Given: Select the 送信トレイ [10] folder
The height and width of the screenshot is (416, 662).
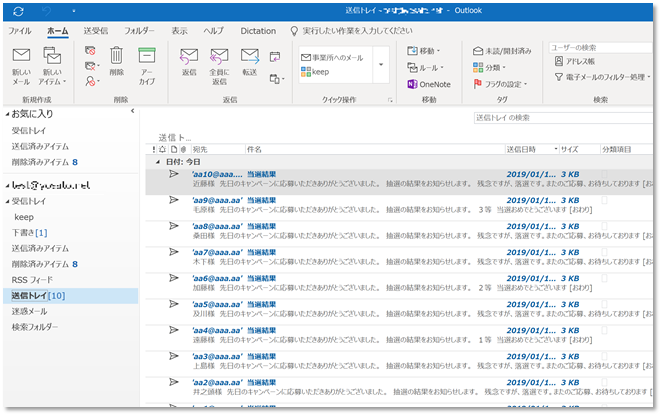Looking at the screenshot, I should point(71,296).
